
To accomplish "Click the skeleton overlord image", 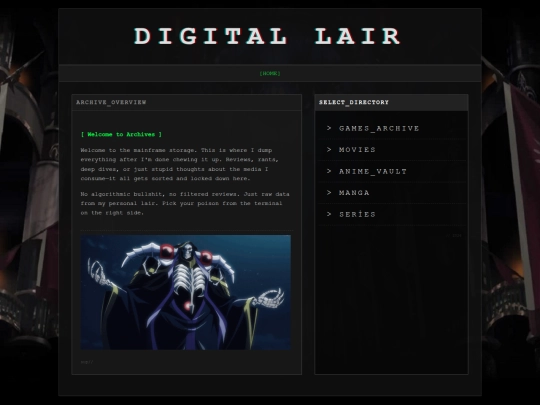I will coord(186,292).
